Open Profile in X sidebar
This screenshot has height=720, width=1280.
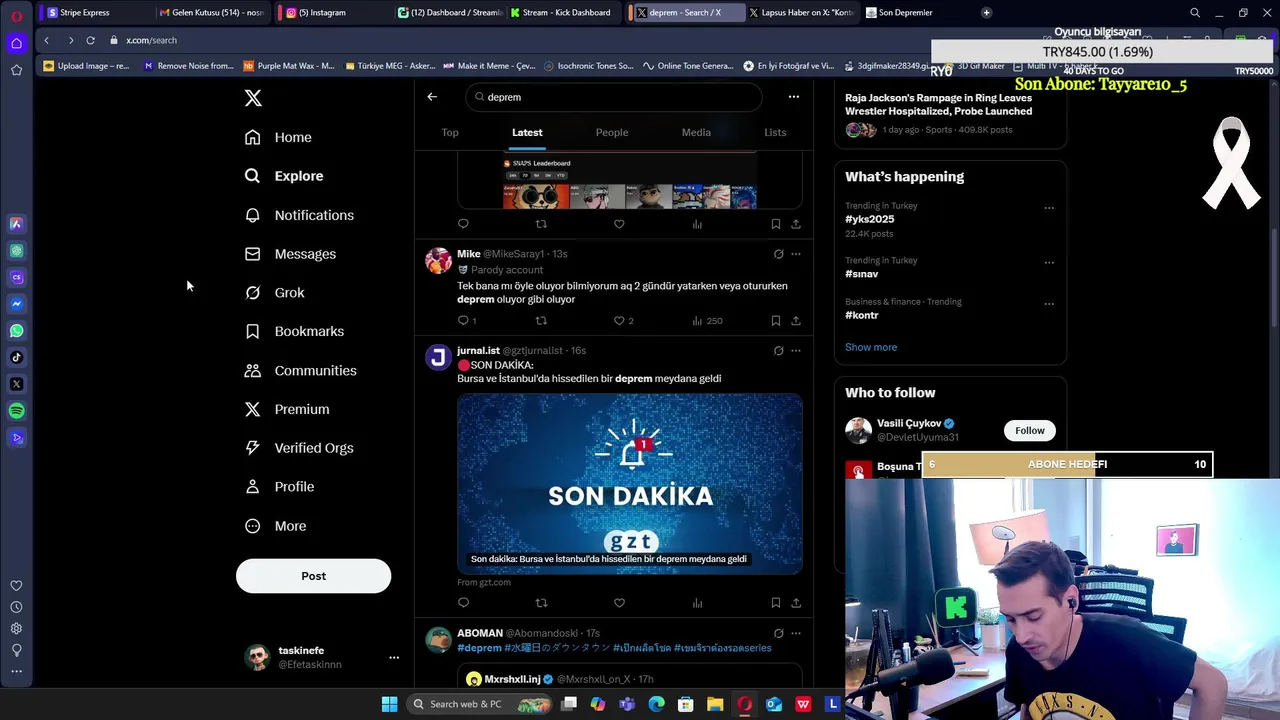tap(280, 487)
